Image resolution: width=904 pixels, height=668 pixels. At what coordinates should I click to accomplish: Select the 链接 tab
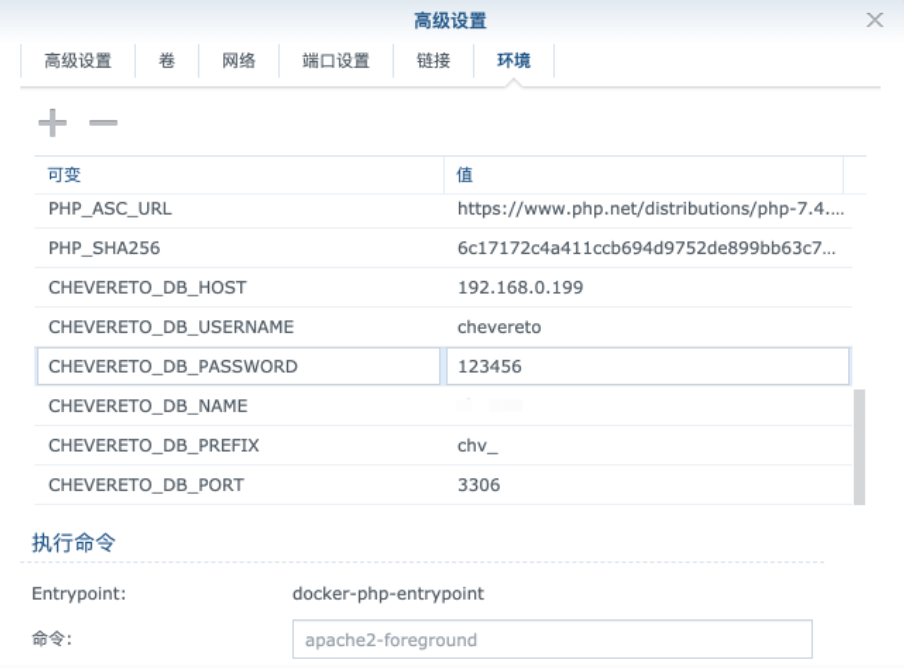click(x=433, y=61)
